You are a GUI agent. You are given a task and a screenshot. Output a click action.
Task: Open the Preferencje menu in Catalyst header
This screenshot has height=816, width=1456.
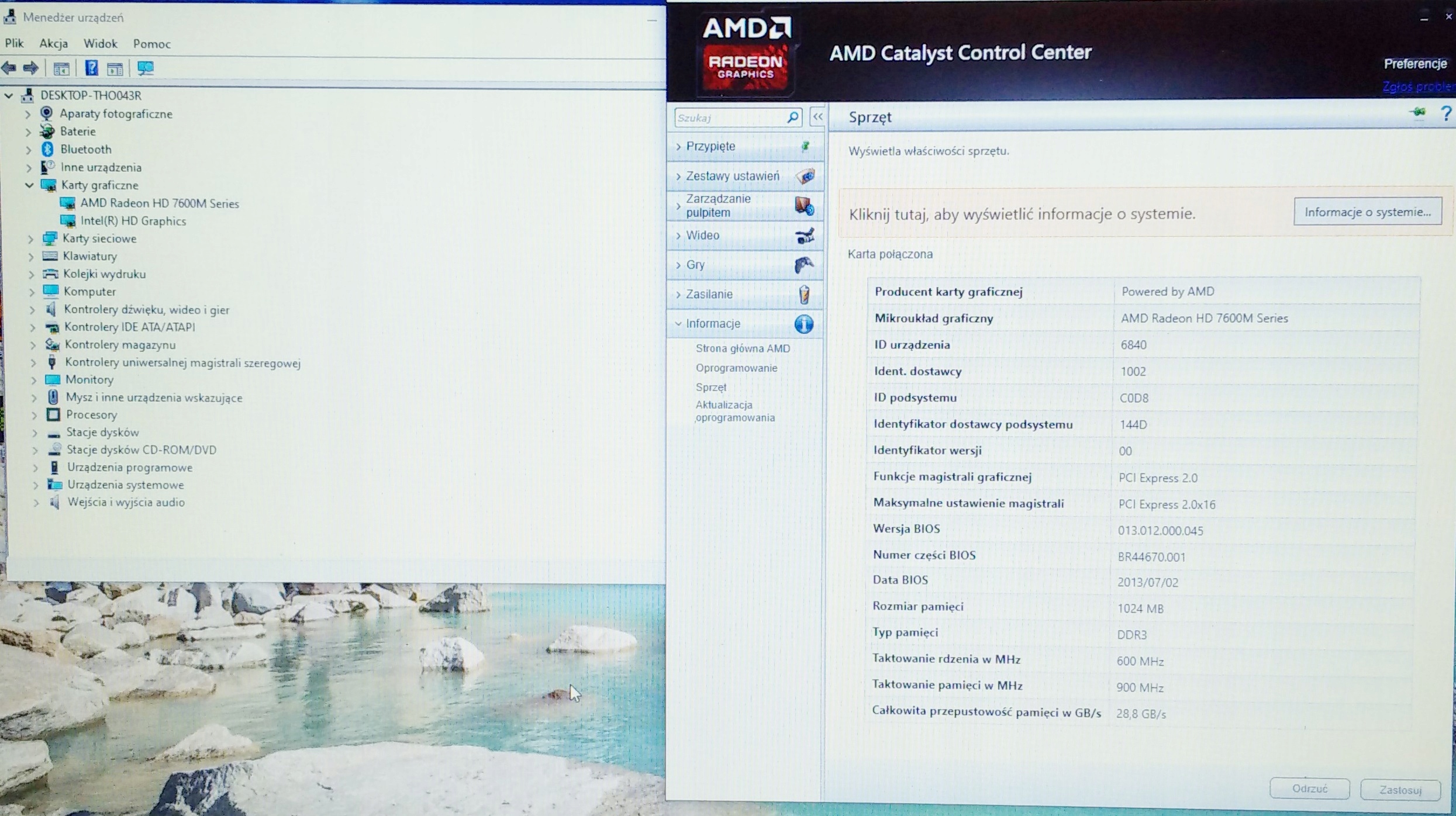(1414, 64)
